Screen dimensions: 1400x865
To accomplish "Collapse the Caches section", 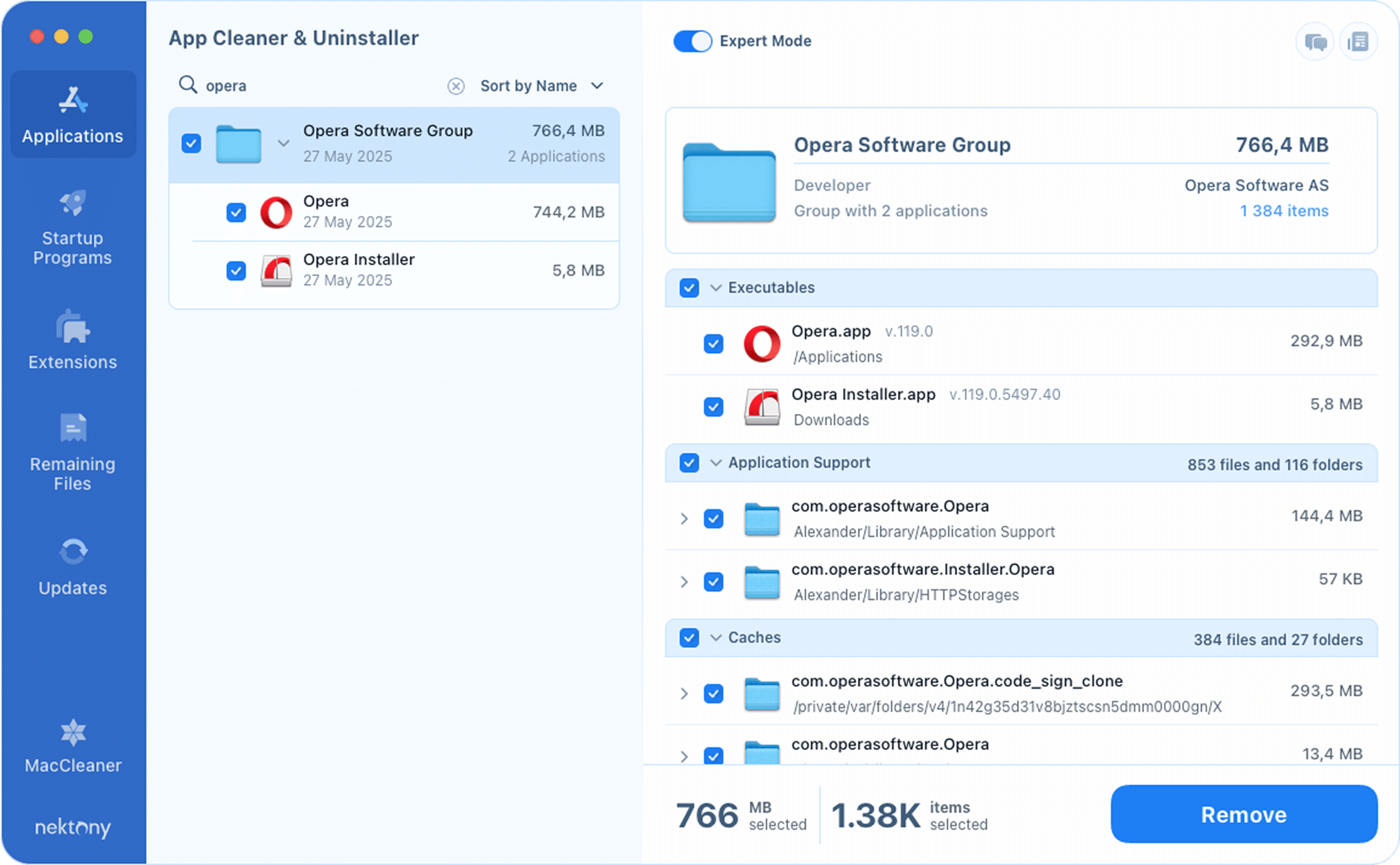I will coord(716,638).
